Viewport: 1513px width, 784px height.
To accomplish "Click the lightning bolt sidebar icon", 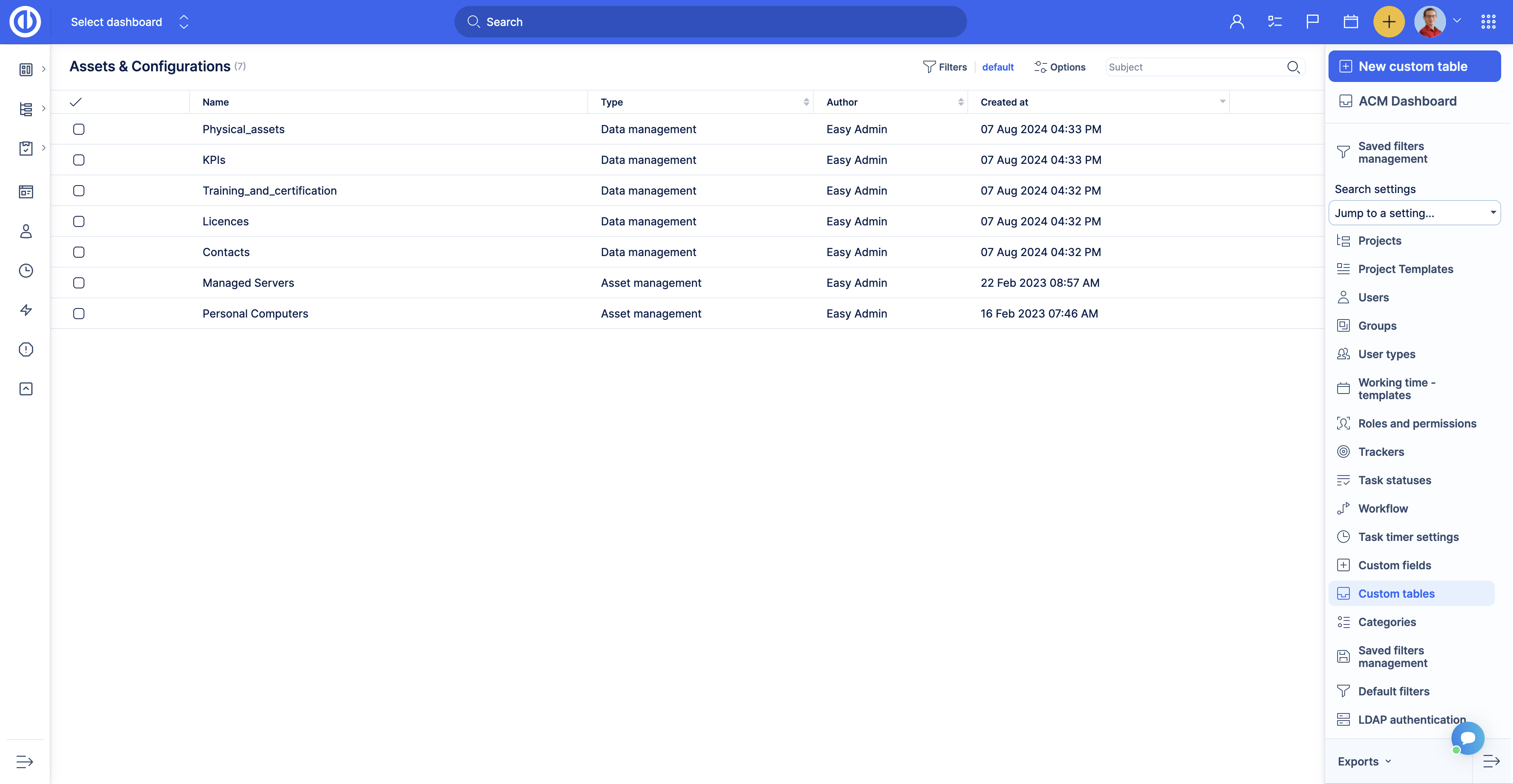I will pyautogui.click(x=26, y=310).
